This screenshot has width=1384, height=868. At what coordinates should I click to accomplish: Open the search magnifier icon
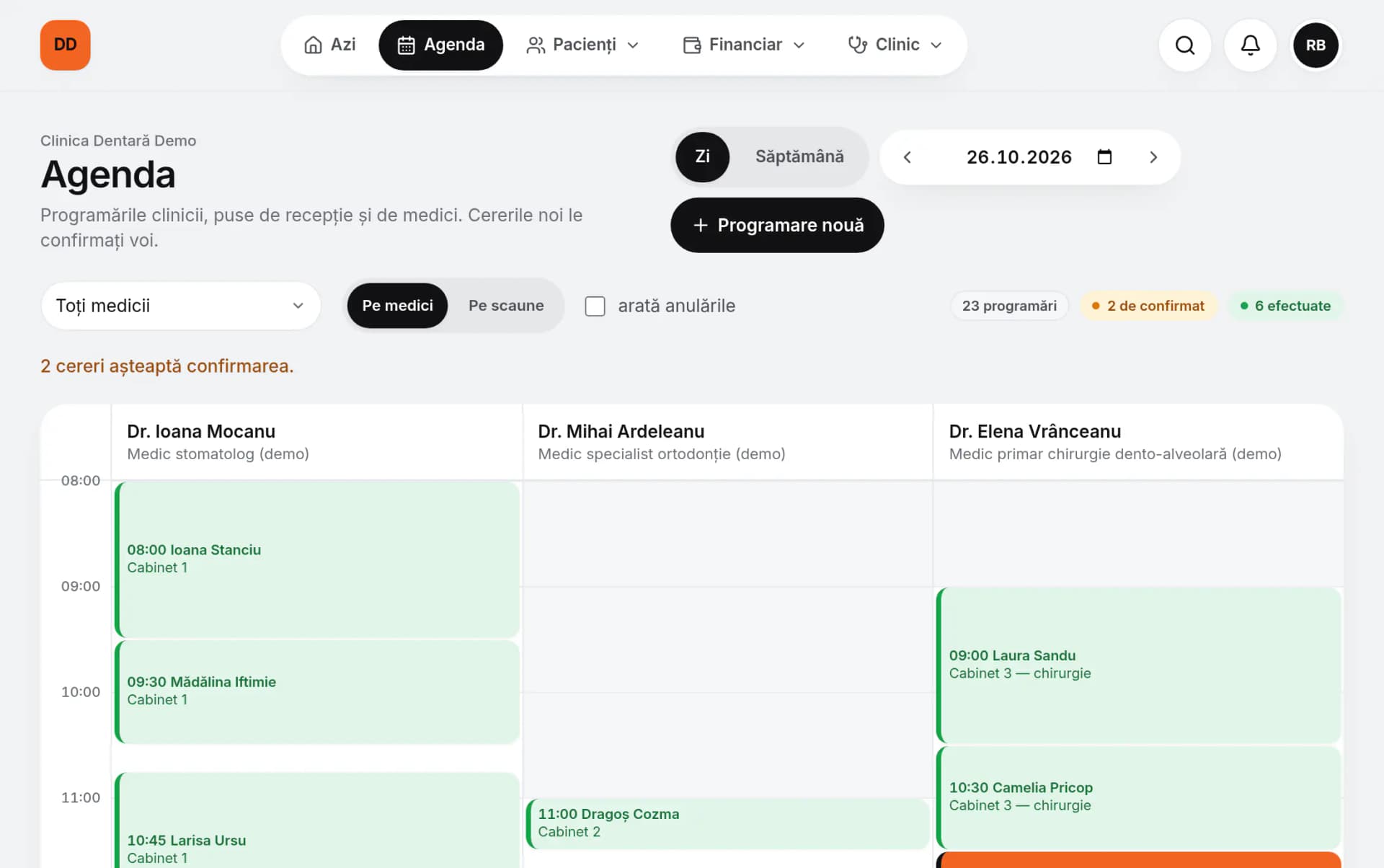(x=1184, y=45)
